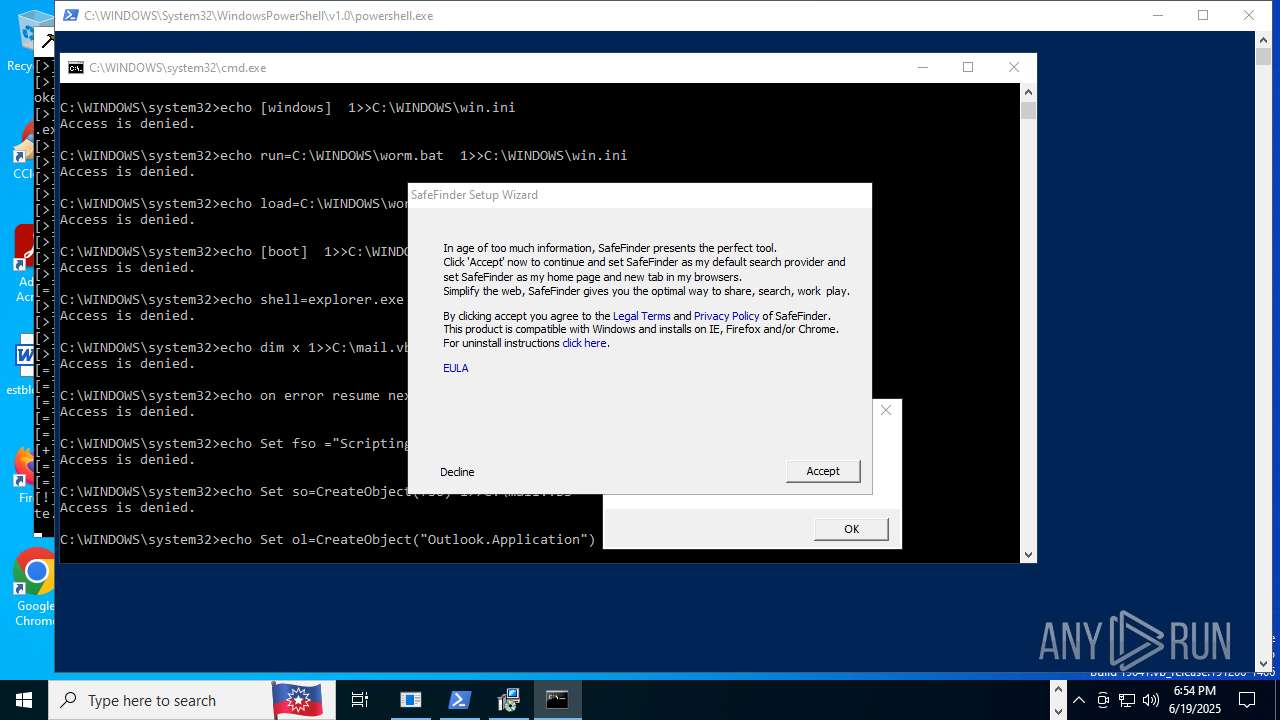
Task: Click the PowerShell scrollbar up arrow
Action: tap(1263, 39)
